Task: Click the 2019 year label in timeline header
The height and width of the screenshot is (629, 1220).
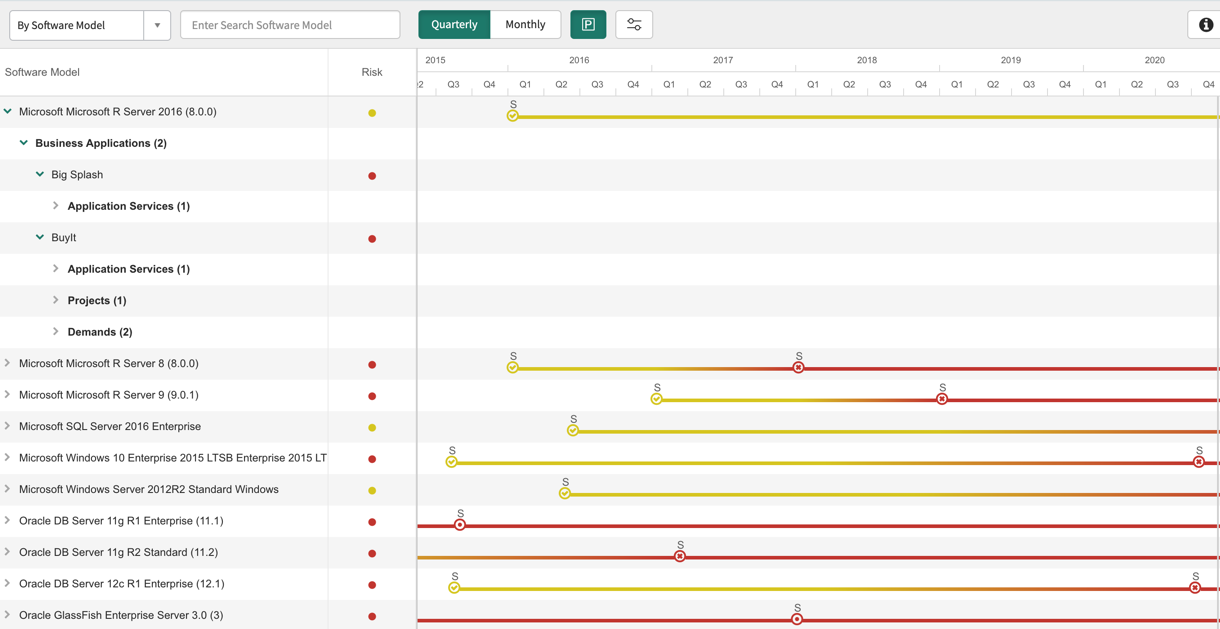Action: coord(1011,60)
